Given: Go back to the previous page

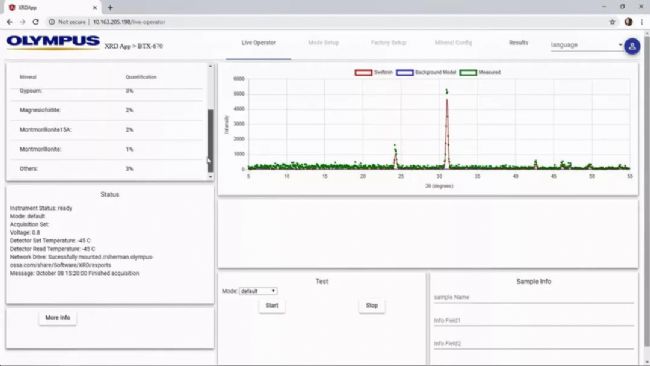Looking at the screenshot, I should [x=10, y=22].
